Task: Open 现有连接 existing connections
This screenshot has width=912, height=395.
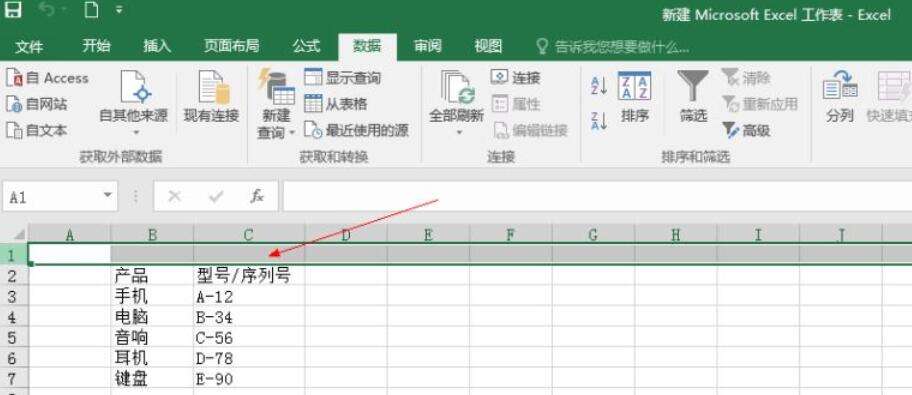Action: click(x=212, y=97)
